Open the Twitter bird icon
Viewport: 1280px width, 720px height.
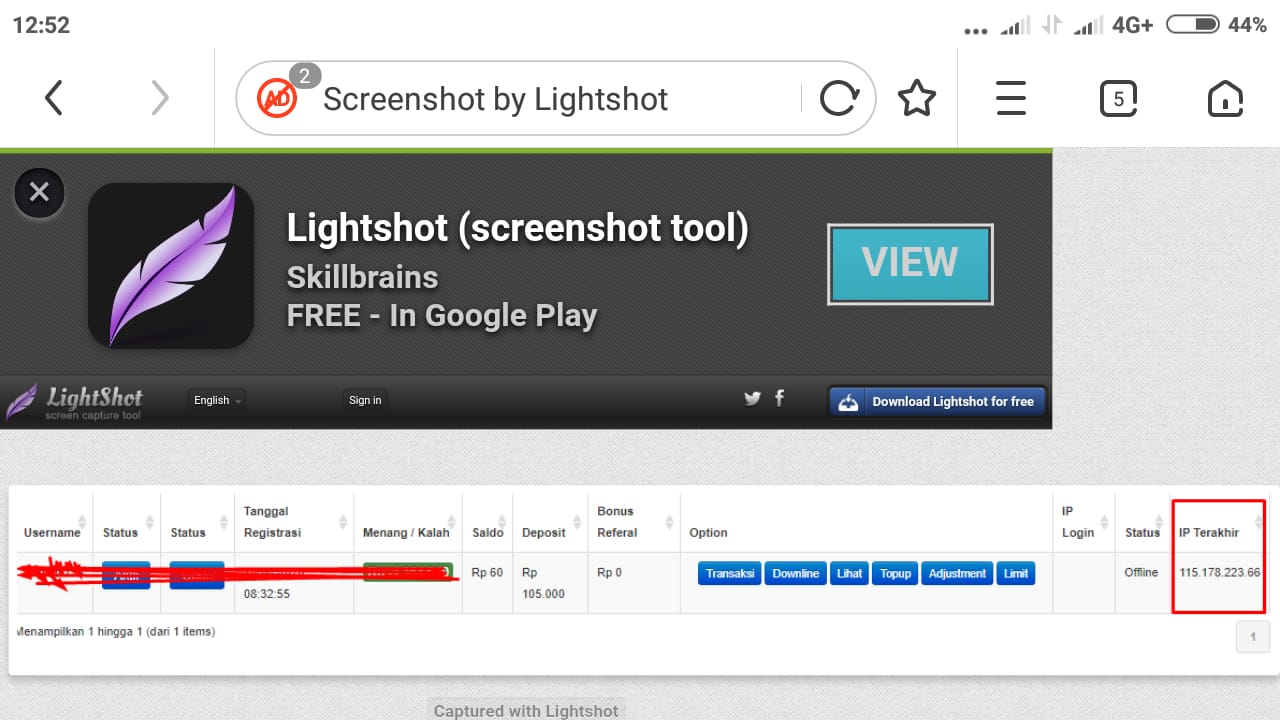click(x=752, y=399)
